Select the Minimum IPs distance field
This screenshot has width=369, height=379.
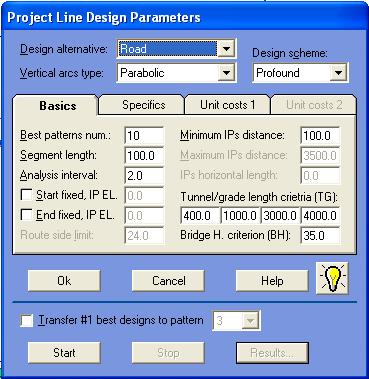(x=320, y=136)
